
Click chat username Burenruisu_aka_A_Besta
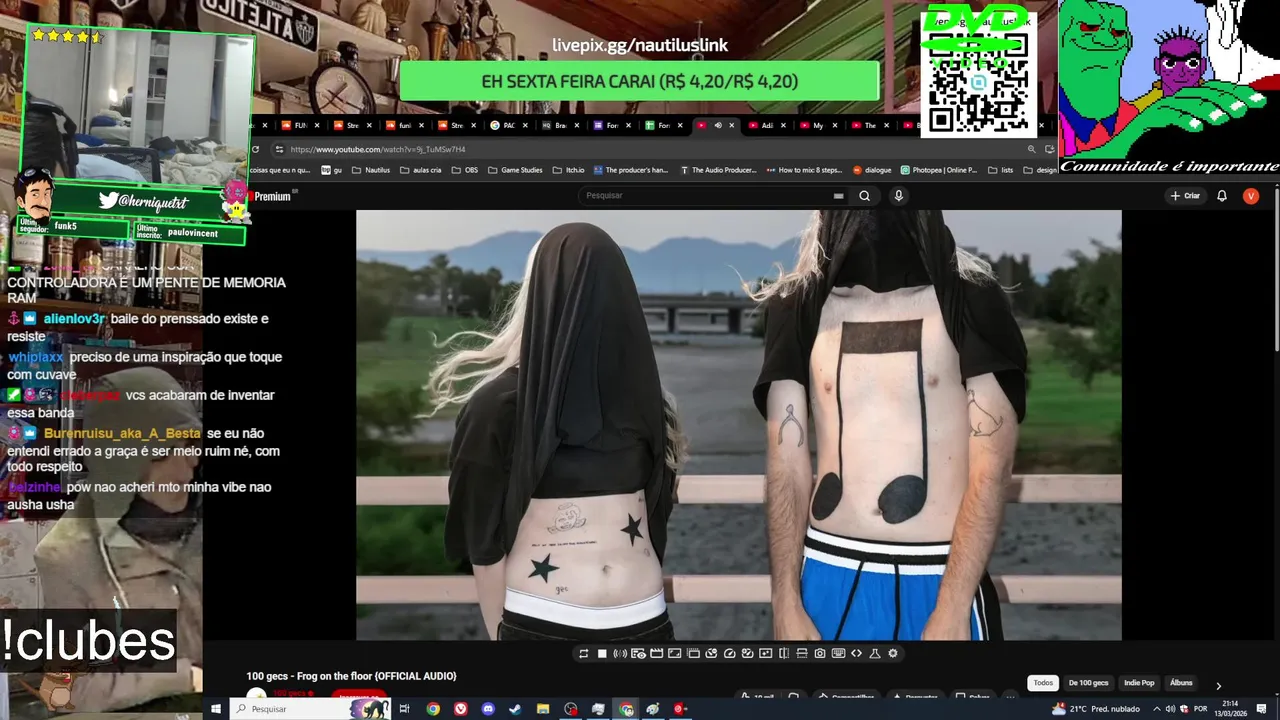pos(122,433)
